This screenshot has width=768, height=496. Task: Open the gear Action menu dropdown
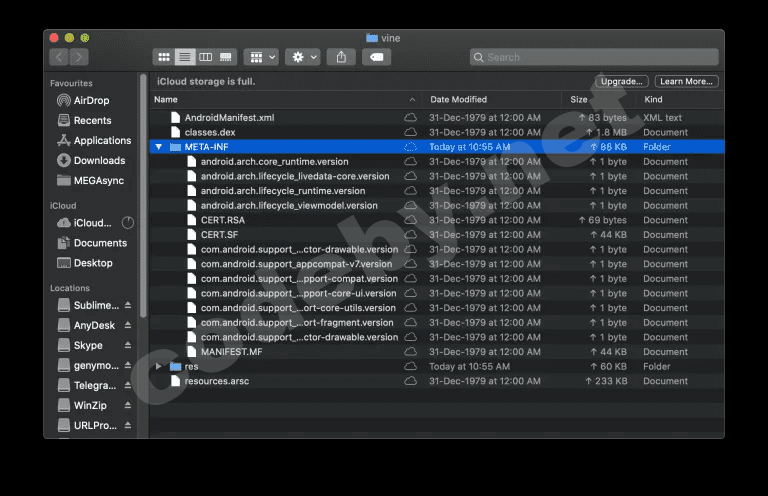point(302,57)
